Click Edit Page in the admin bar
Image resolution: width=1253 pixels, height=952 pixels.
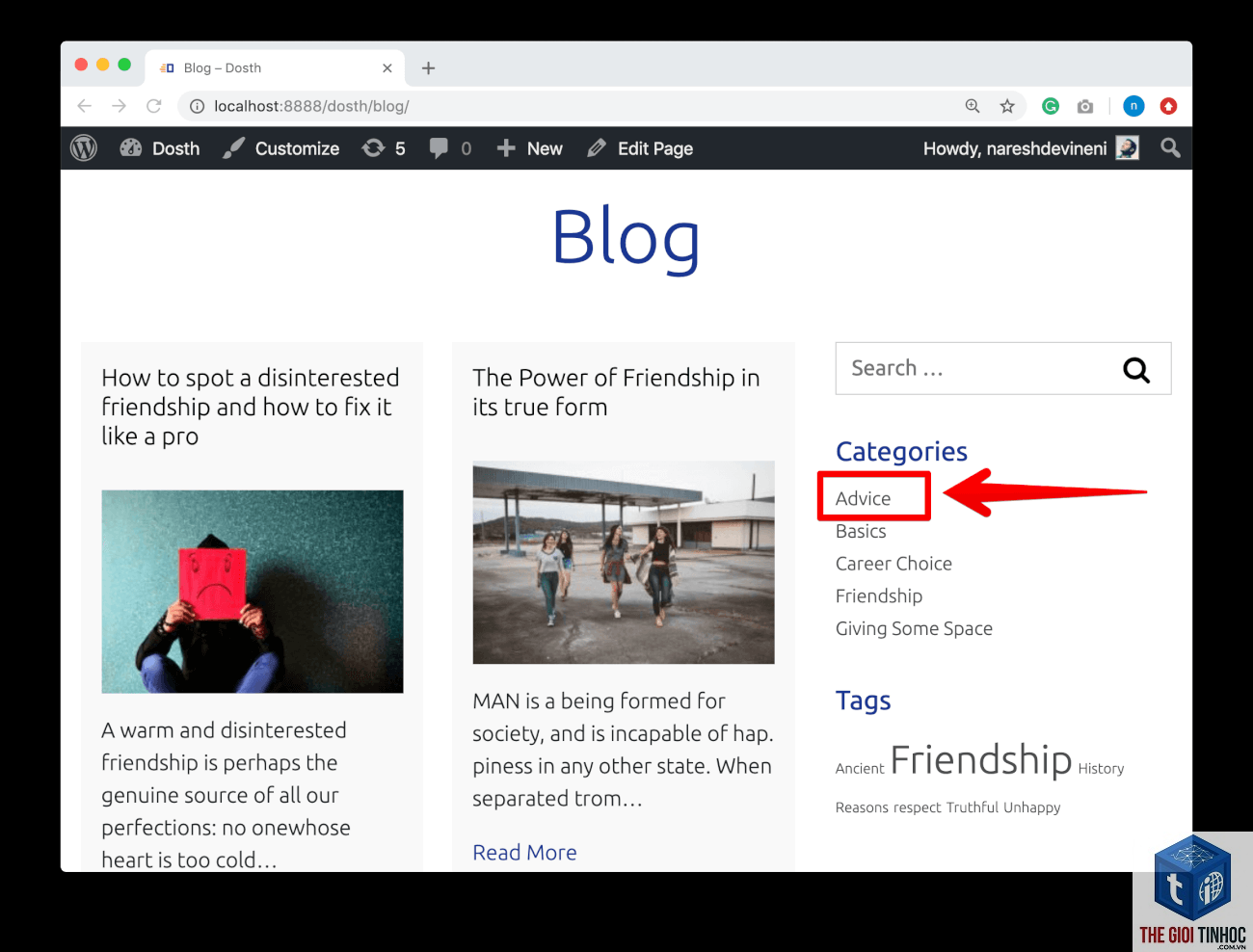point(640,148)
